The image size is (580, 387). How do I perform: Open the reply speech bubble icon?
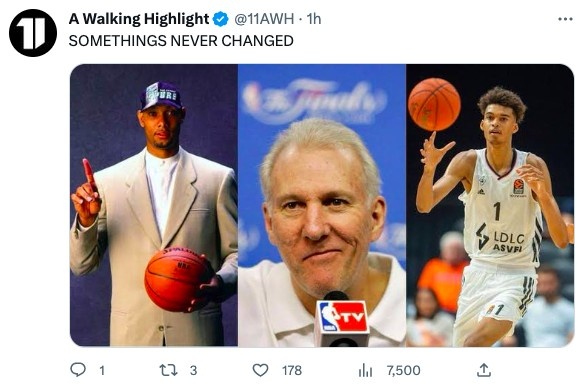click(78, 370)
